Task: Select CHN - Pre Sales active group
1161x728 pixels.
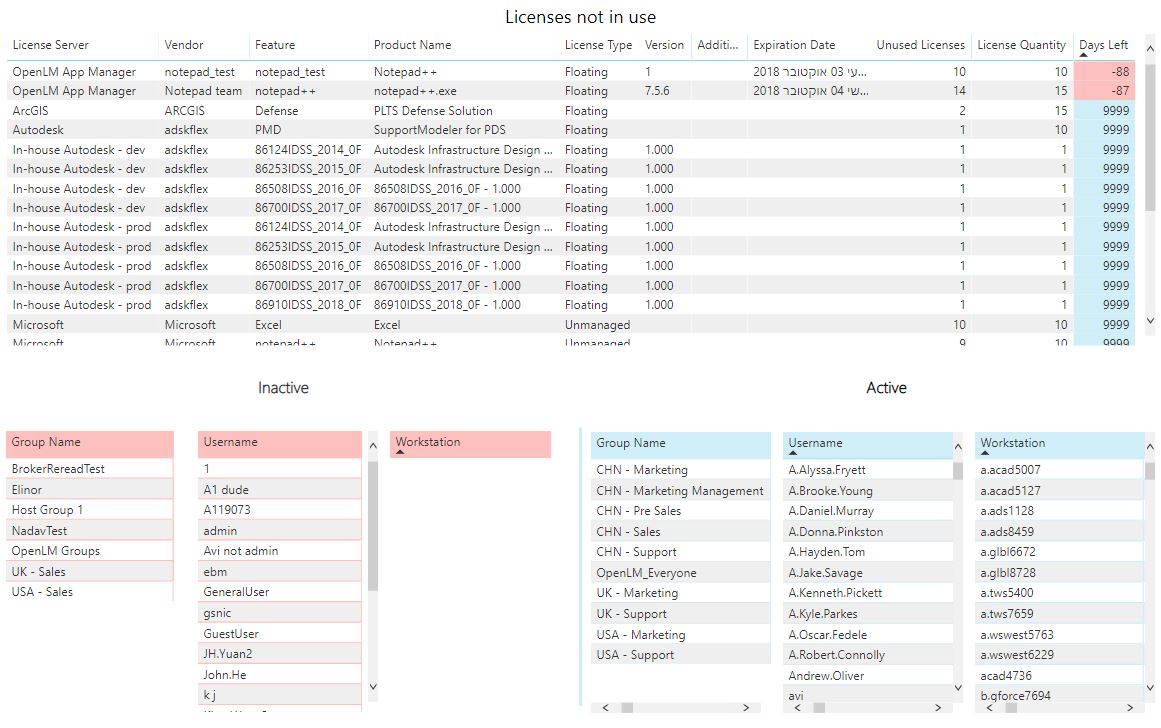Action: pyautogui.click(x=638, y=511)
